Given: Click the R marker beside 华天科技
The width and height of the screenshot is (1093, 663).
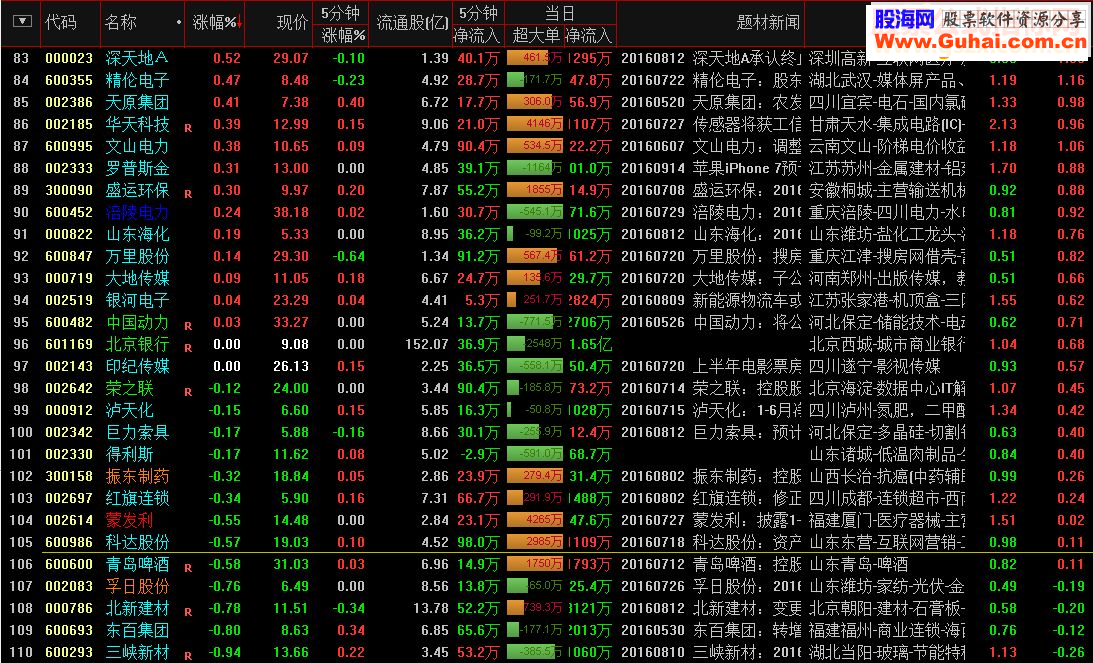Looking at the screenshot, I should (x=188, y=128).
